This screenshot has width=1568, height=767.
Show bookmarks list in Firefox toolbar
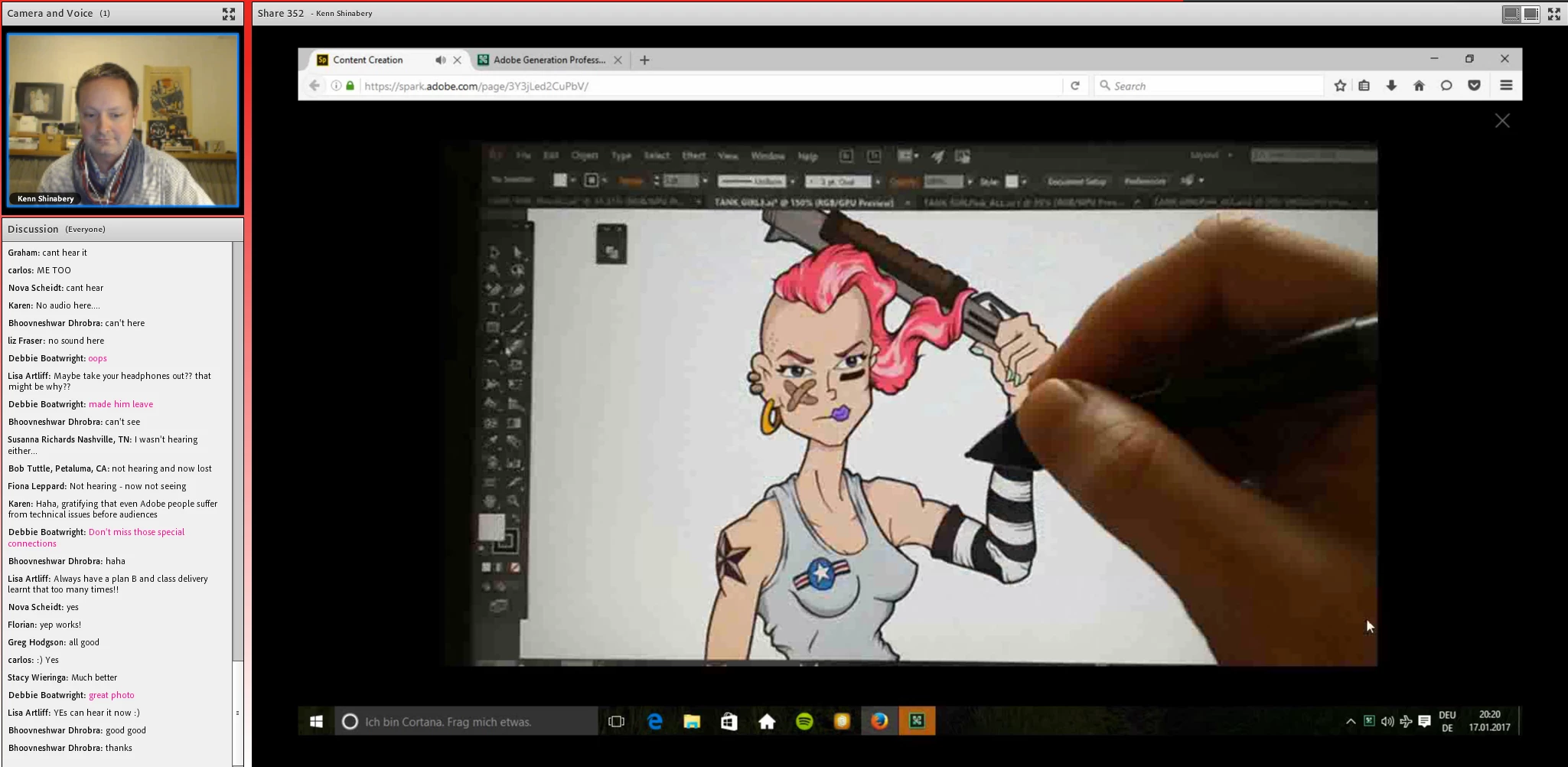point(1364,86)
